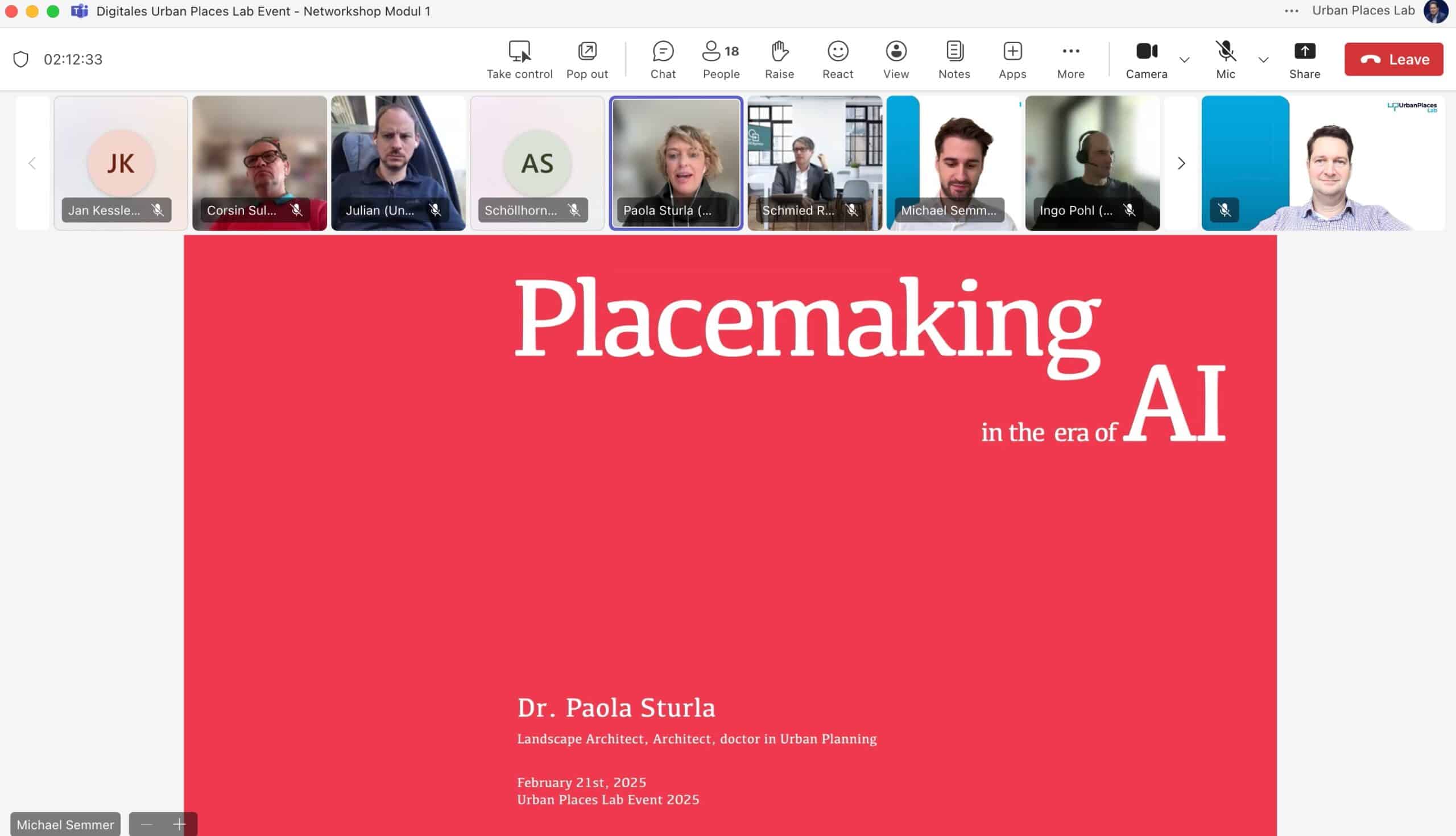Pop out the shared content window
The height and width of the screenshot is (836, 1456).
(x=587, y=59)
